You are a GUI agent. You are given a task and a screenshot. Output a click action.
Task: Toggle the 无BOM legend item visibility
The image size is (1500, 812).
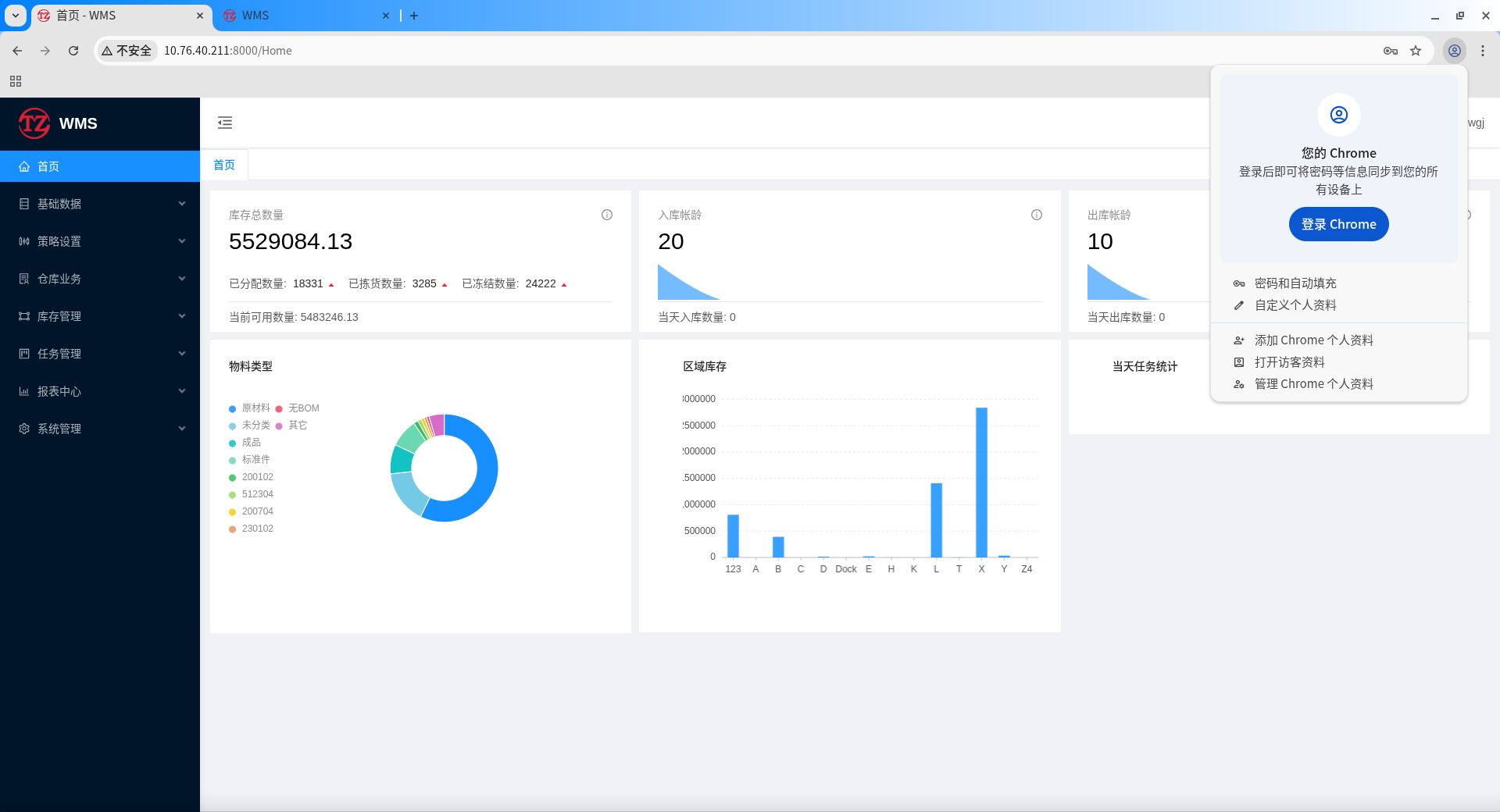(x=297, y=408)
